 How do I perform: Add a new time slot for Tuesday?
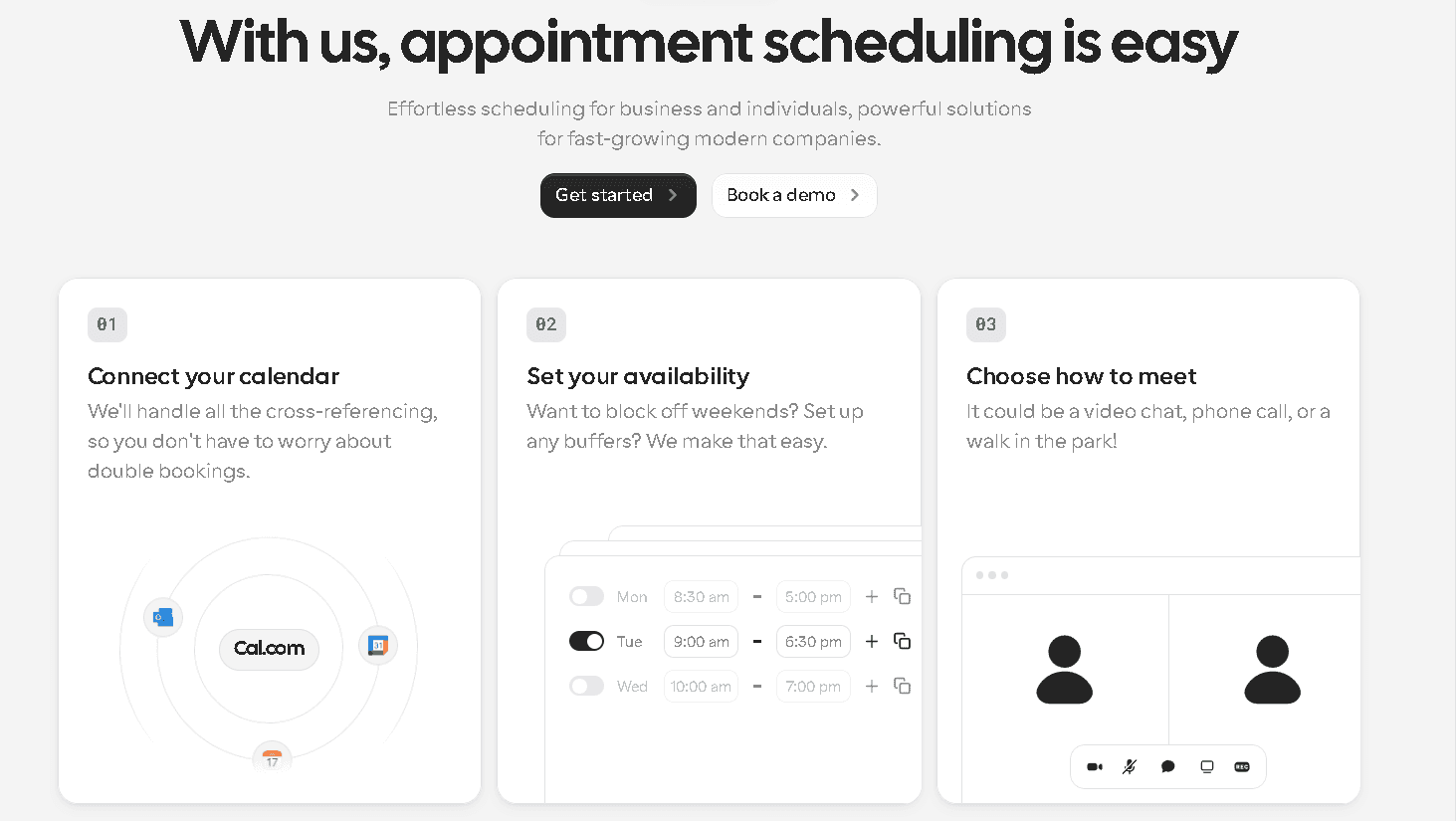(x=871, y=641)
